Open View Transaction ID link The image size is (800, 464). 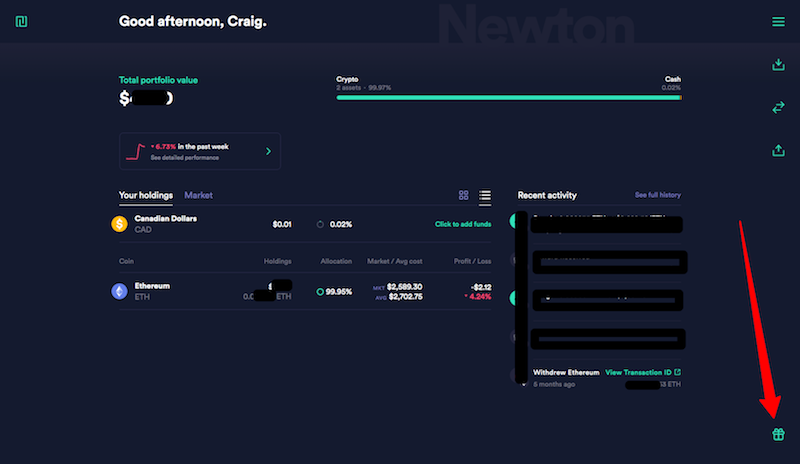coord(643,372)
